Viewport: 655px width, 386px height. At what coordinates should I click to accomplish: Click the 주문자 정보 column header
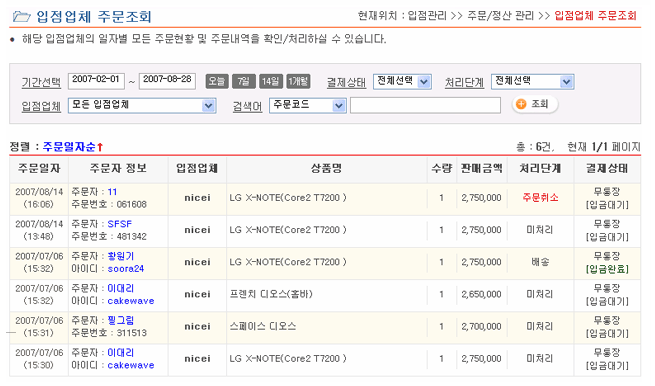coord(118,169)
